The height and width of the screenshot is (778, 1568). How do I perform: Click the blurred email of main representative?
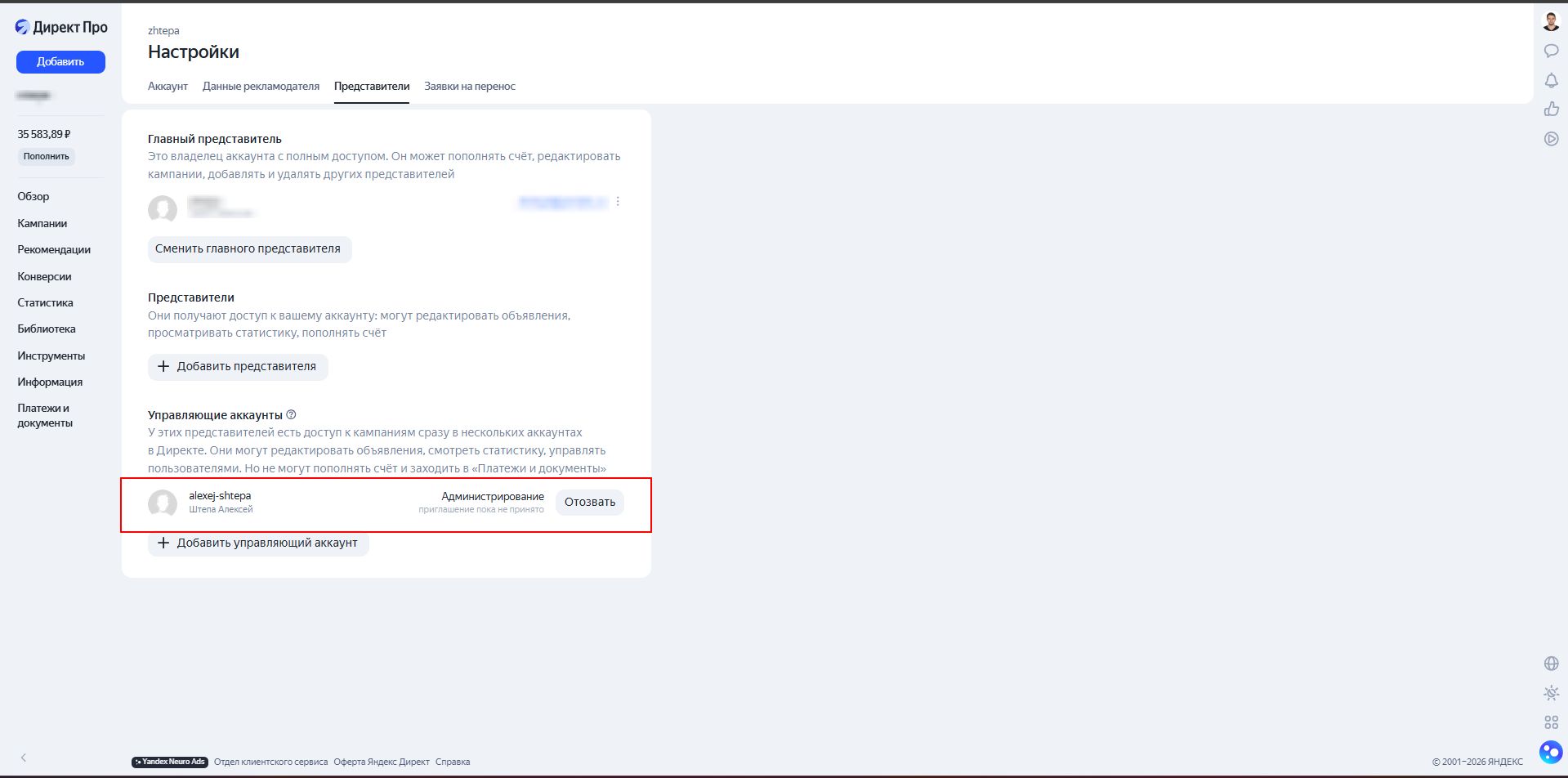tap(563, 202)
